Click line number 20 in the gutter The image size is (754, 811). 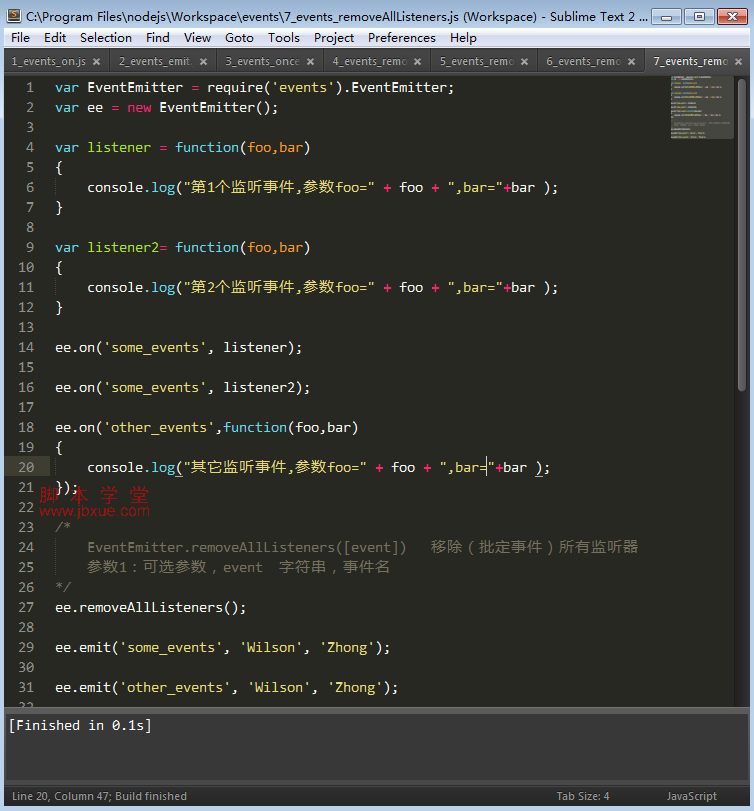pyautogui.click(x=26, y=468)
